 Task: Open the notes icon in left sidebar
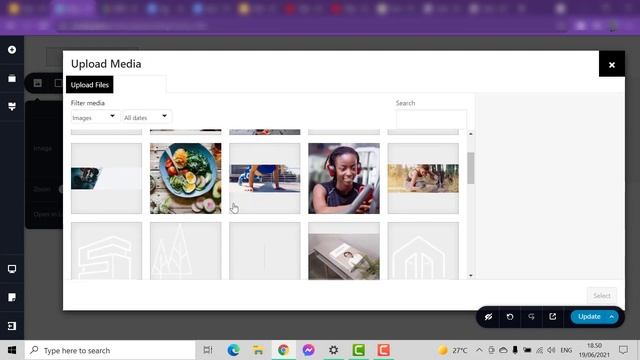point(12,297)
